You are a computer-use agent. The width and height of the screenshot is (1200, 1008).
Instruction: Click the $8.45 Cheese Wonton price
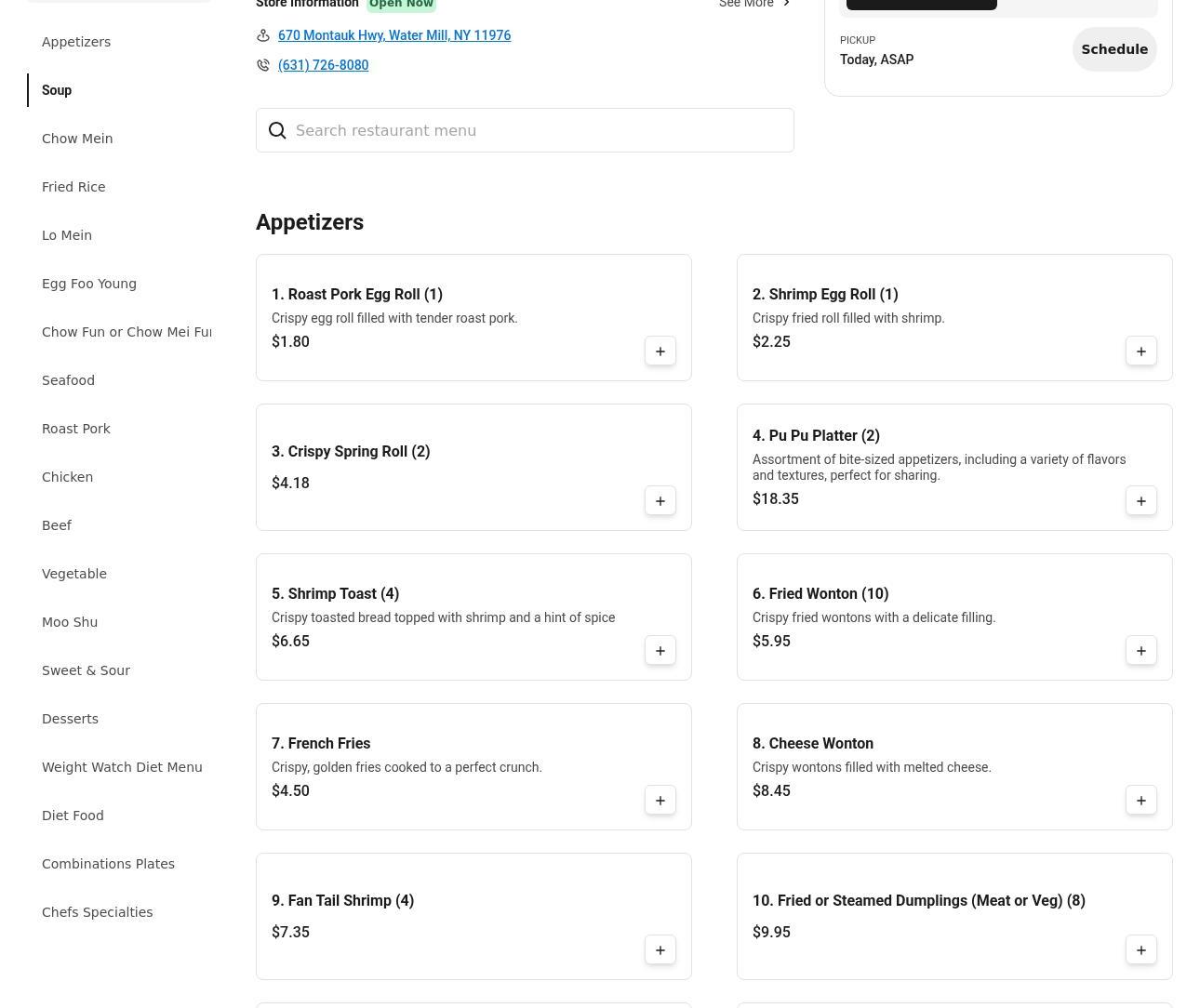tap(771, 790)
